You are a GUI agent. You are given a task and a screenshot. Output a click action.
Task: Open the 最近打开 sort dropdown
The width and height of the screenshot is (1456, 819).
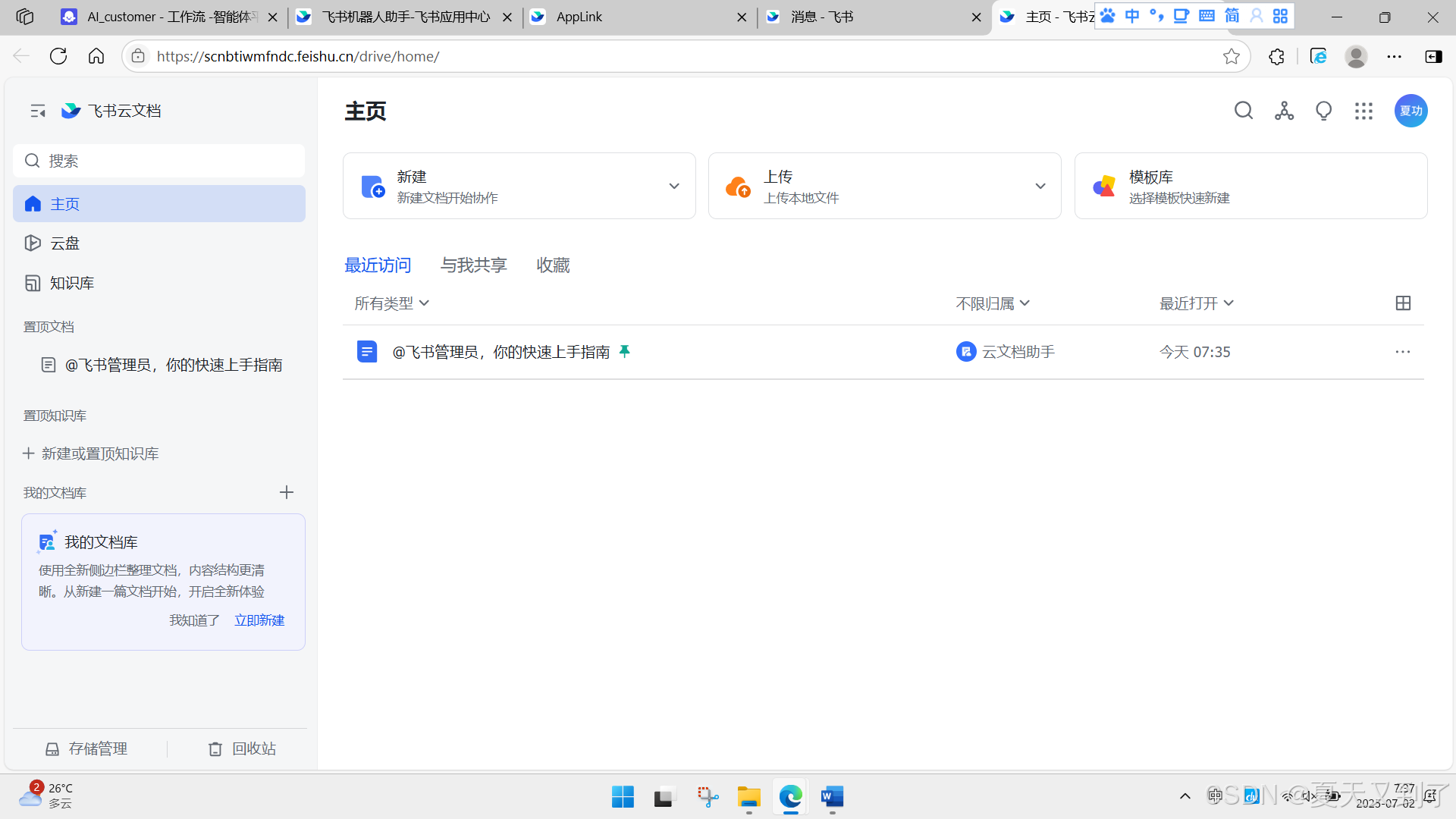[x=1196, y=303]
